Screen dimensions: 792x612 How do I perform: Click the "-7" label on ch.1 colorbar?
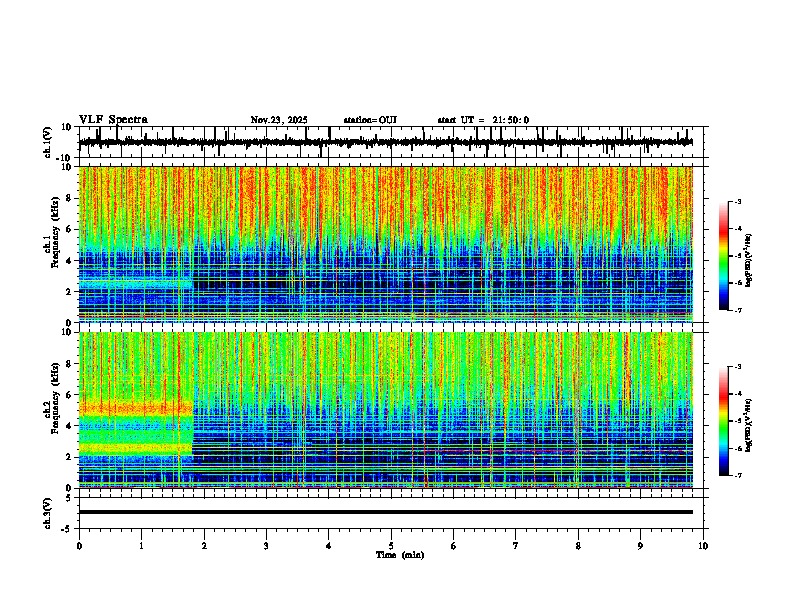738,310
